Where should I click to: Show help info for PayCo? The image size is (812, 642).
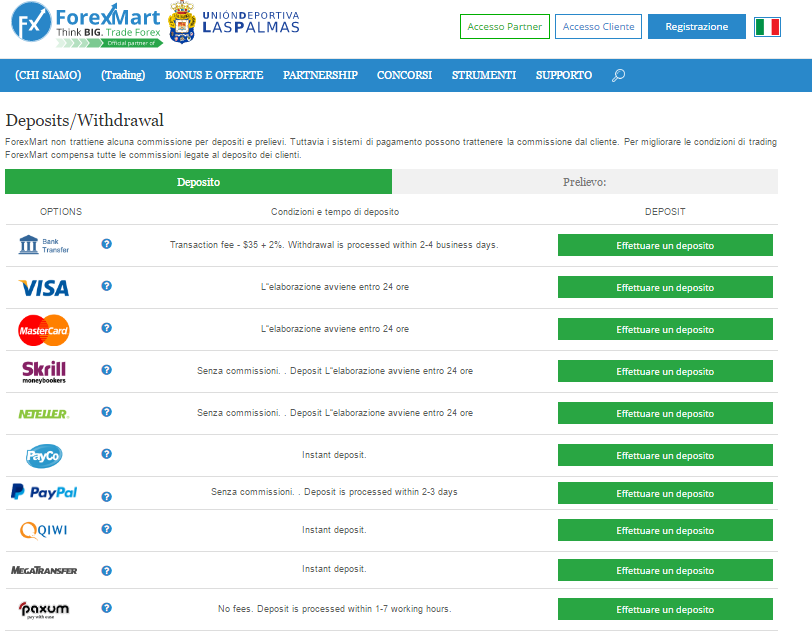(x=107, y=454)
